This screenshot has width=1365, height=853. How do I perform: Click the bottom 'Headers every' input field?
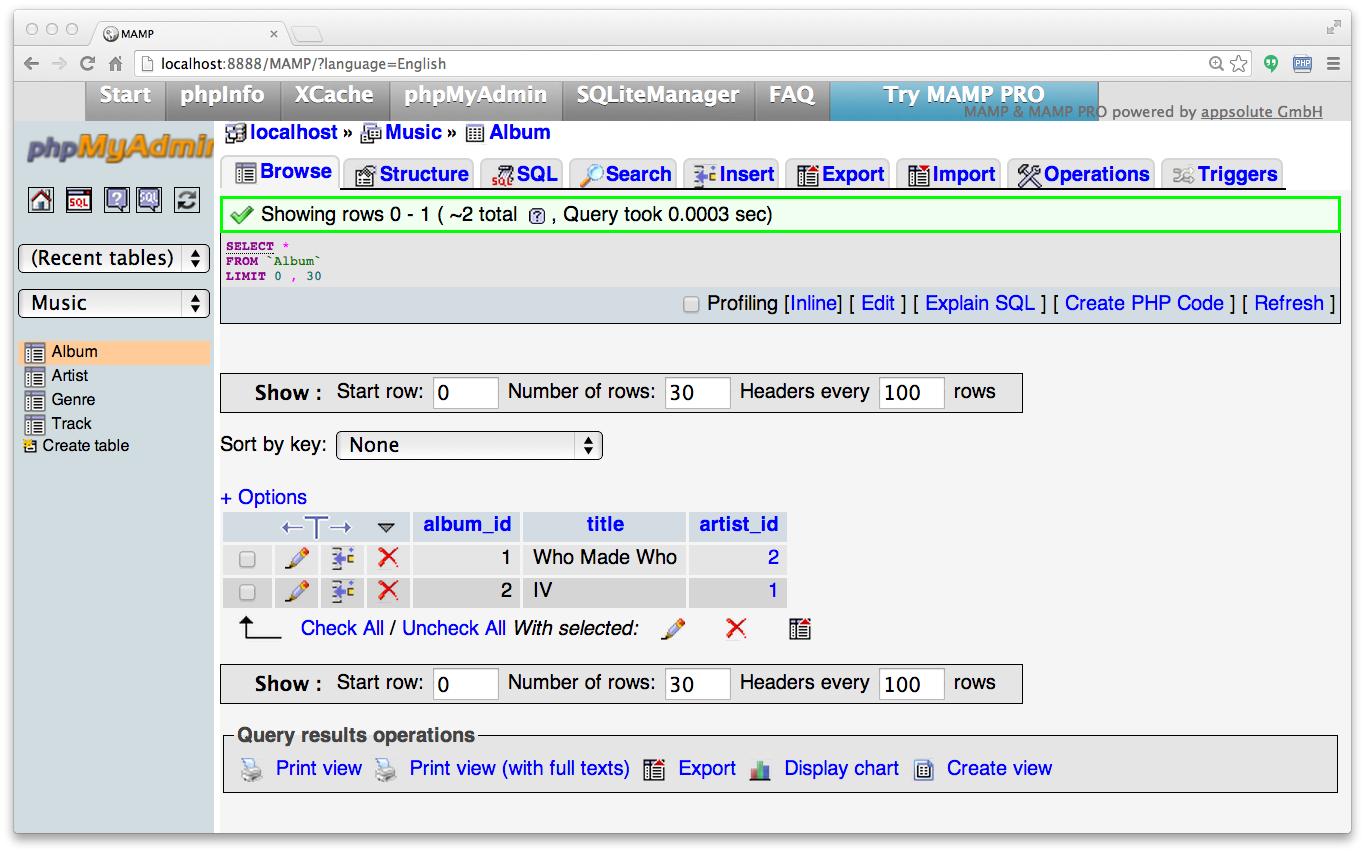(x=912, y=684)
